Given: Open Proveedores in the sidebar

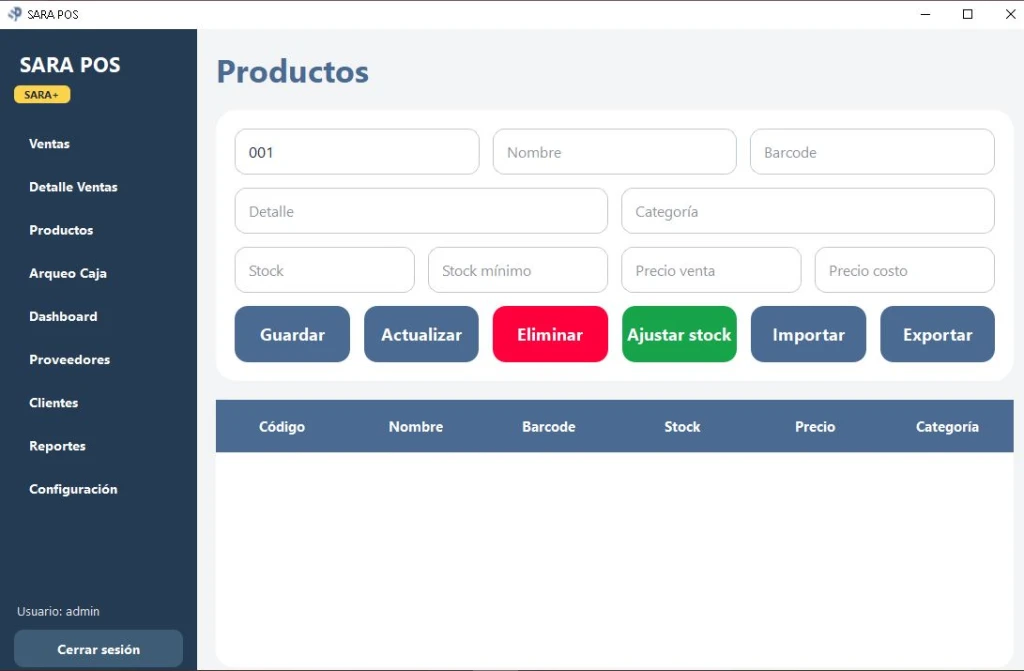Looking at the screenshot, I should click(69, 359).
